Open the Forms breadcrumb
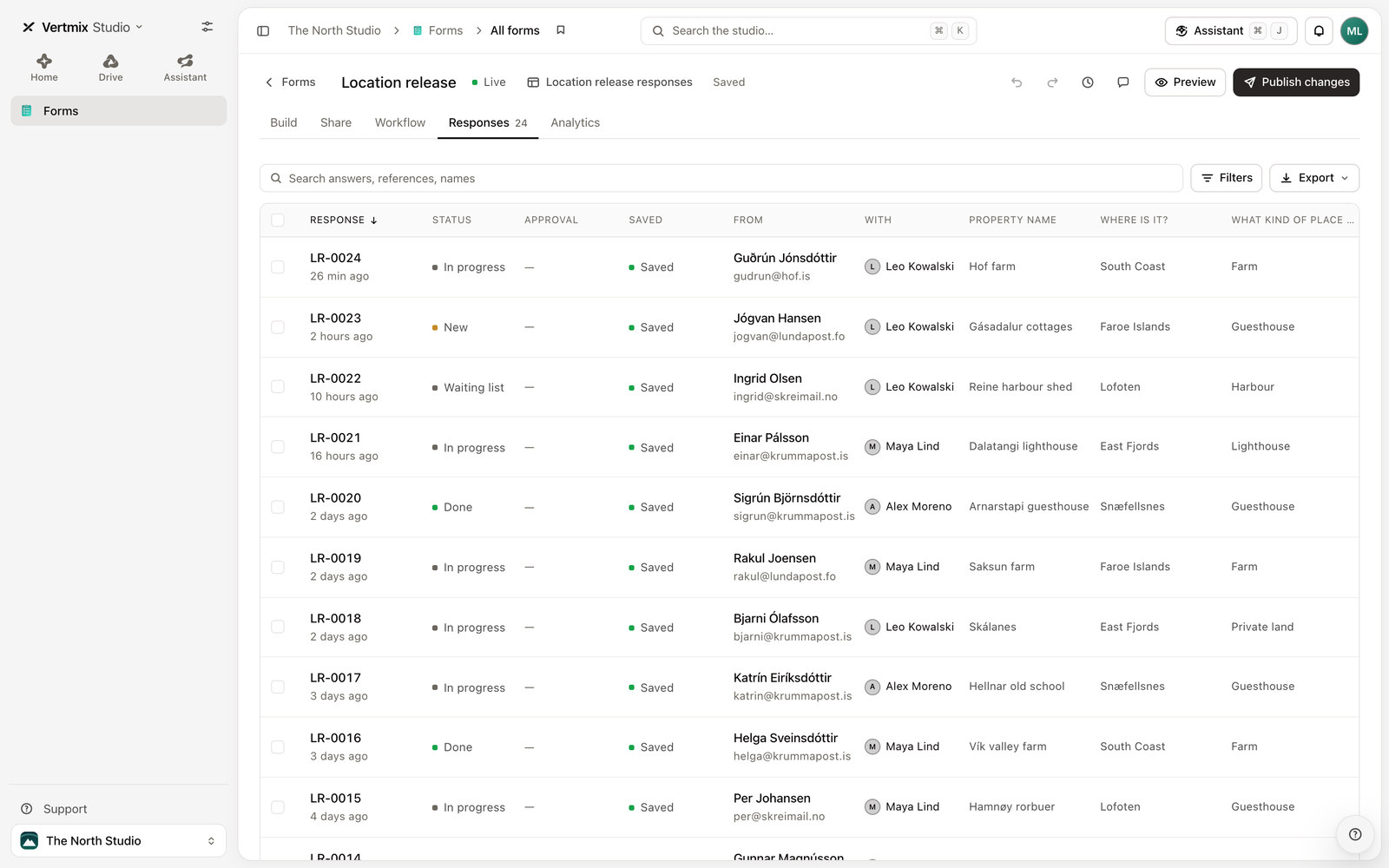The width and height of the screenshot is (1389, 868). pos(438,30)
